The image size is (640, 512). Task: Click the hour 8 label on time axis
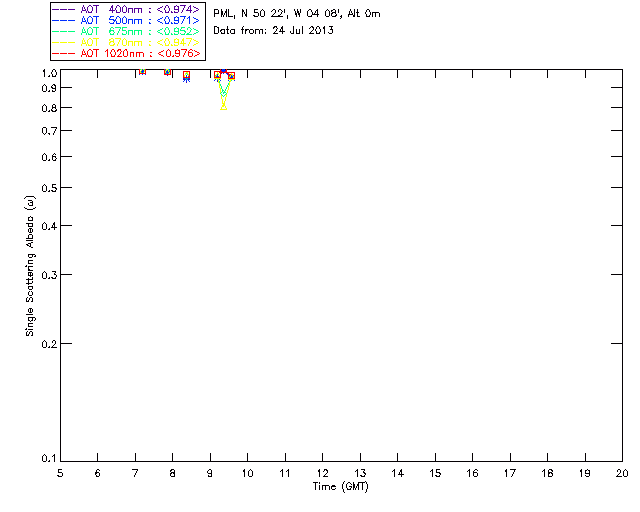(x=173, y=474)
